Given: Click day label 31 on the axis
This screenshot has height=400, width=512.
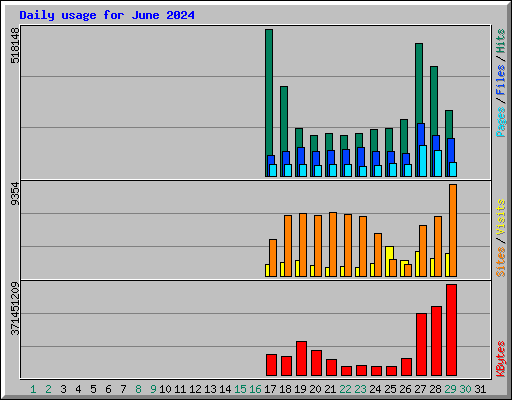Looking at the screenshot, I should [480, 389].
